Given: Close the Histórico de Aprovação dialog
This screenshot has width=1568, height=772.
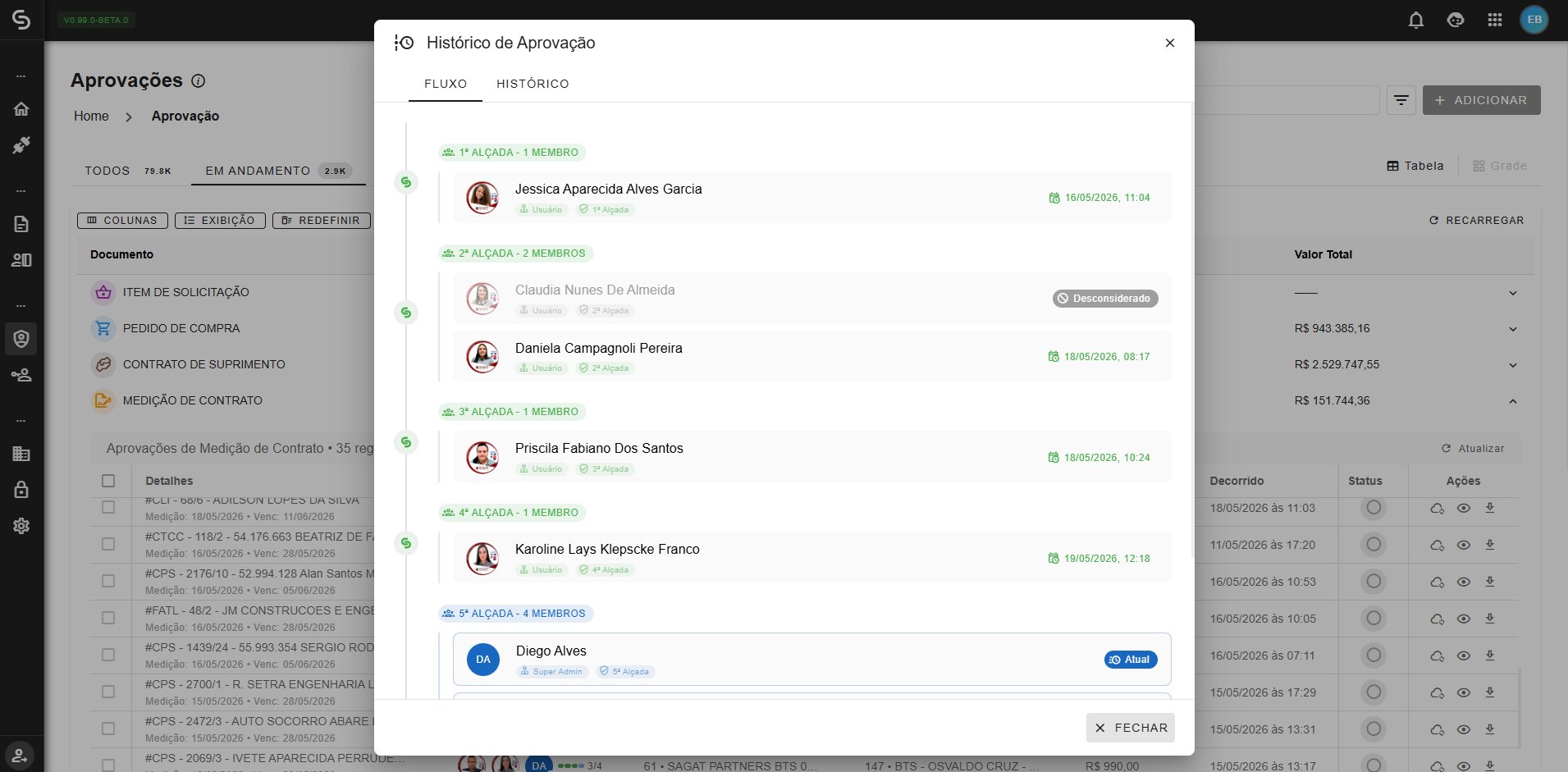Looking at the screenshot, I should coord(1170,43).
